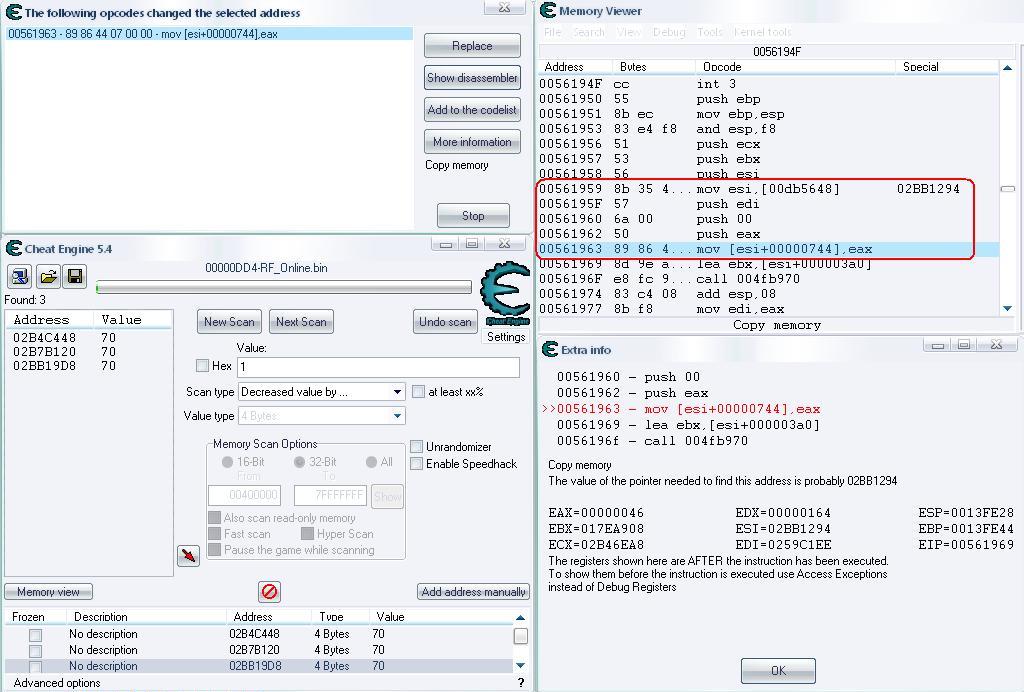Screen dimensions: 1024x692
Task: Click Copy memory in Extra info window
Action: point(579,465)
